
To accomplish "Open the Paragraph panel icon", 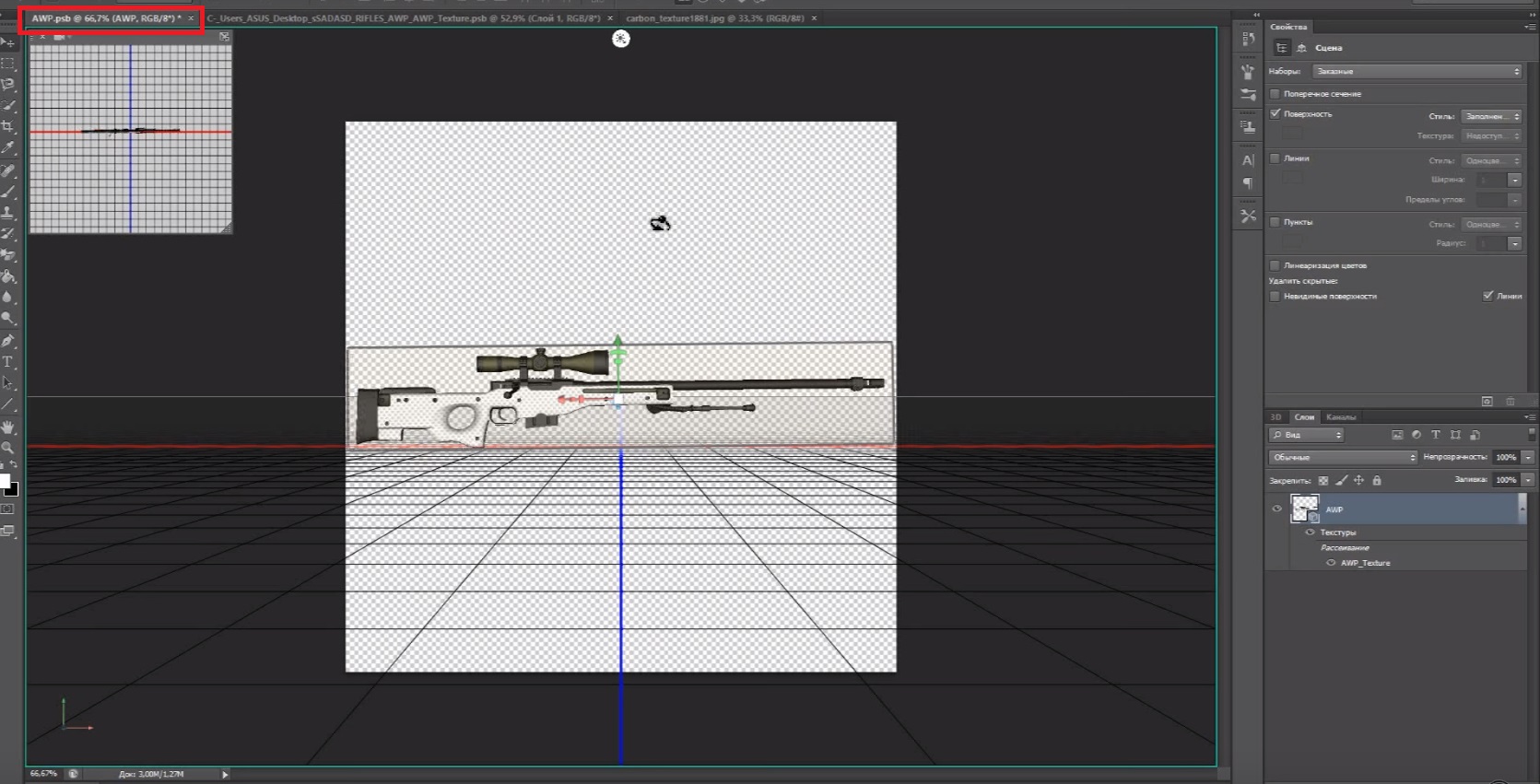I will (x=1248, y=183).
